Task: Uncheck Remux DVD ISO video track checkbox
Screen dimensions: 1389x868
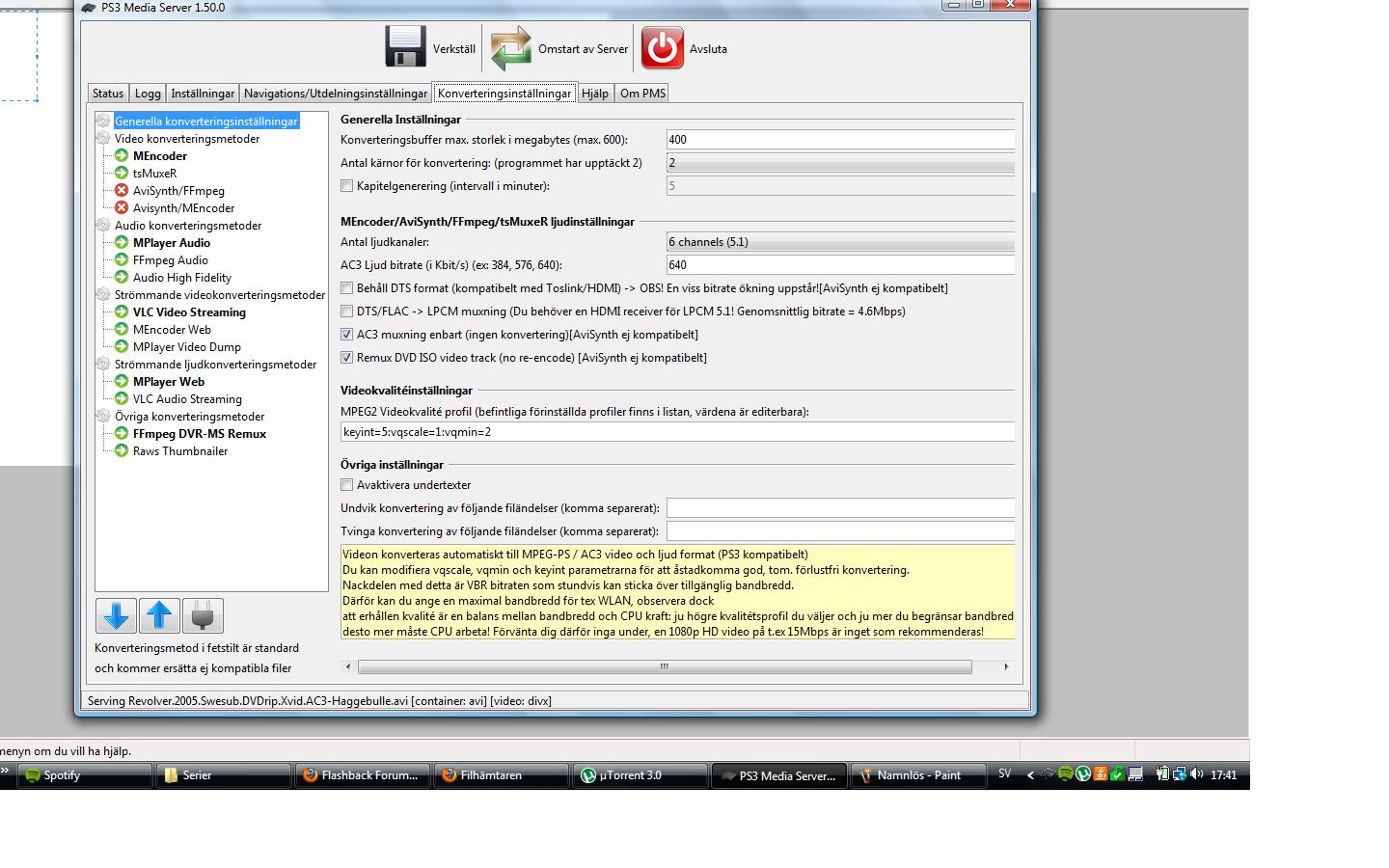Action: (346, 358)
